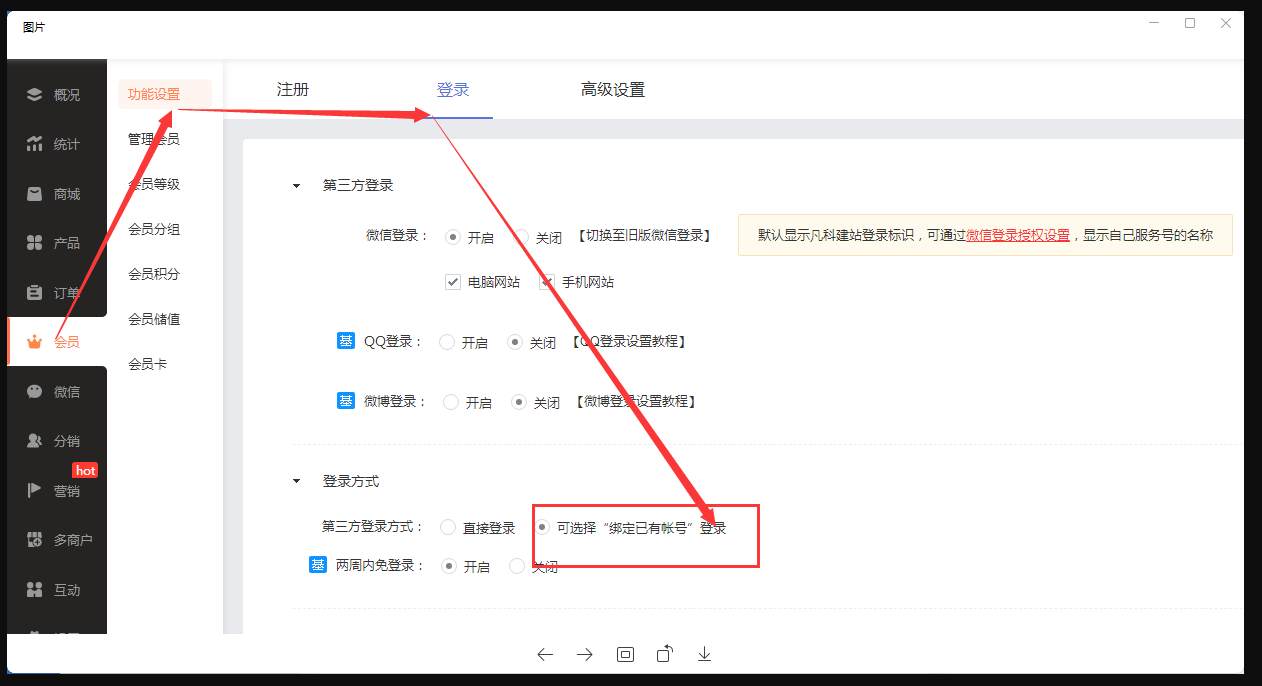Collapse the 第三方登录 section triangle
The height and width of the screenshot is (686, 1262).
(x=296, y=186)
